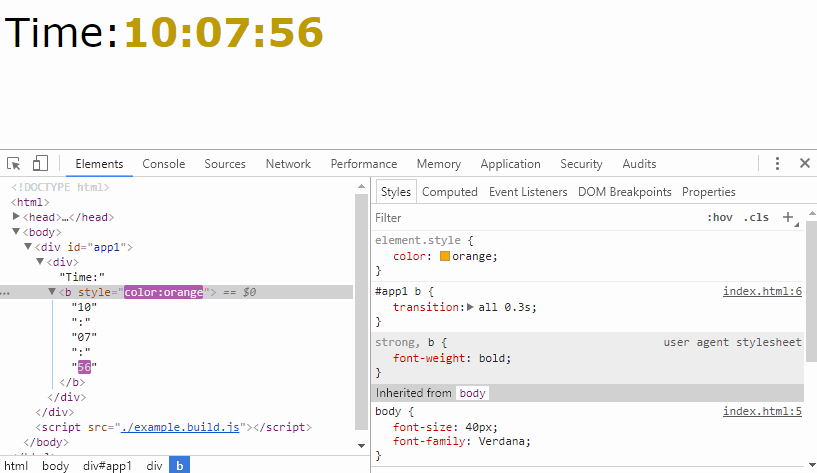Toggle the .cls element classes button
This screenshot has height=473, width=817.
pos(756,217)
